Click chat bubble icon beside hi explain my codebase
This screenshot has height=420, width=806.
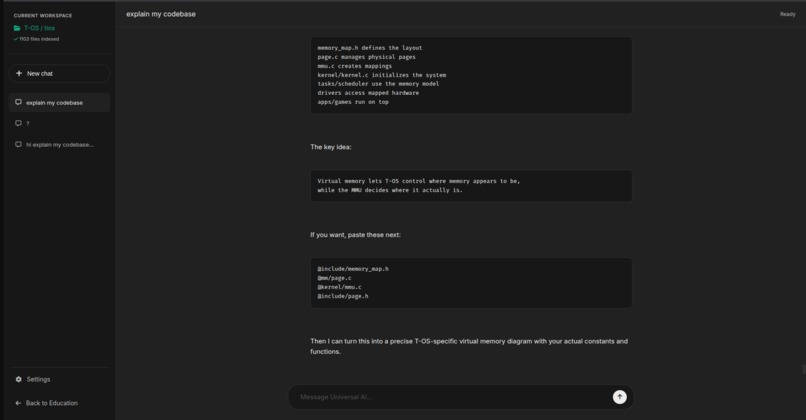19,144
